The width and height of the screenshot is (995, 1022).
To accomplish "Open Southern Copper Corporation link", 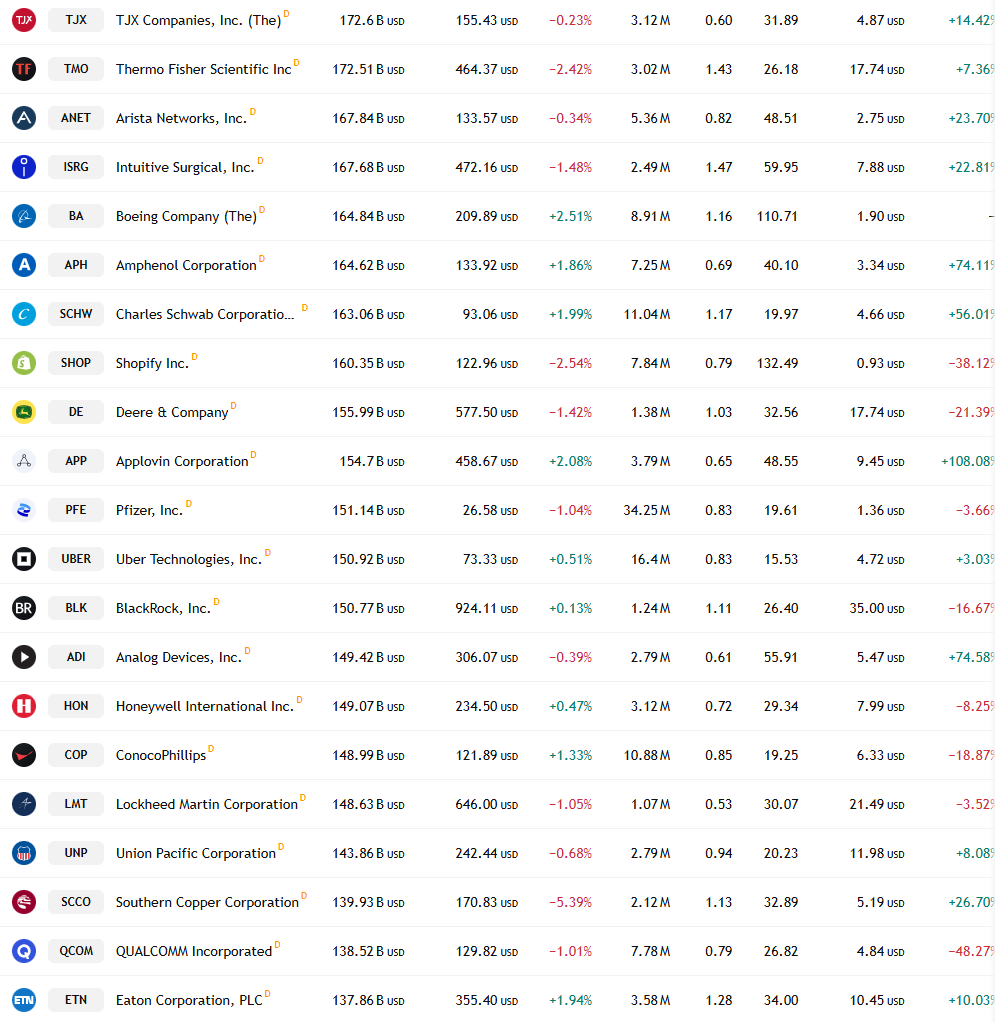I will pos(207,902).
